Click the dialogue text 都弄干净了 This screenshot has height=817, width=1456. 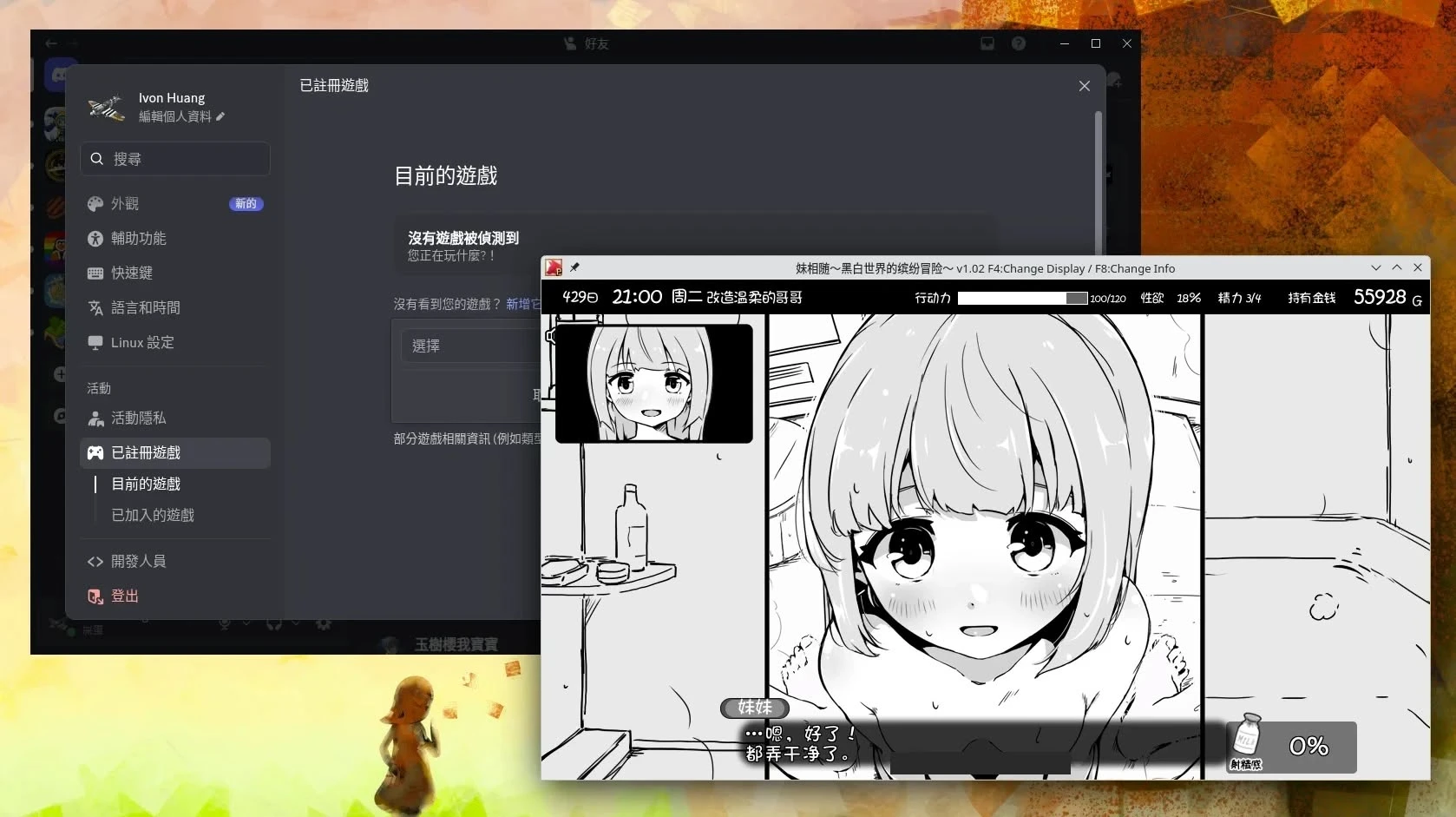tap(797, 754)
